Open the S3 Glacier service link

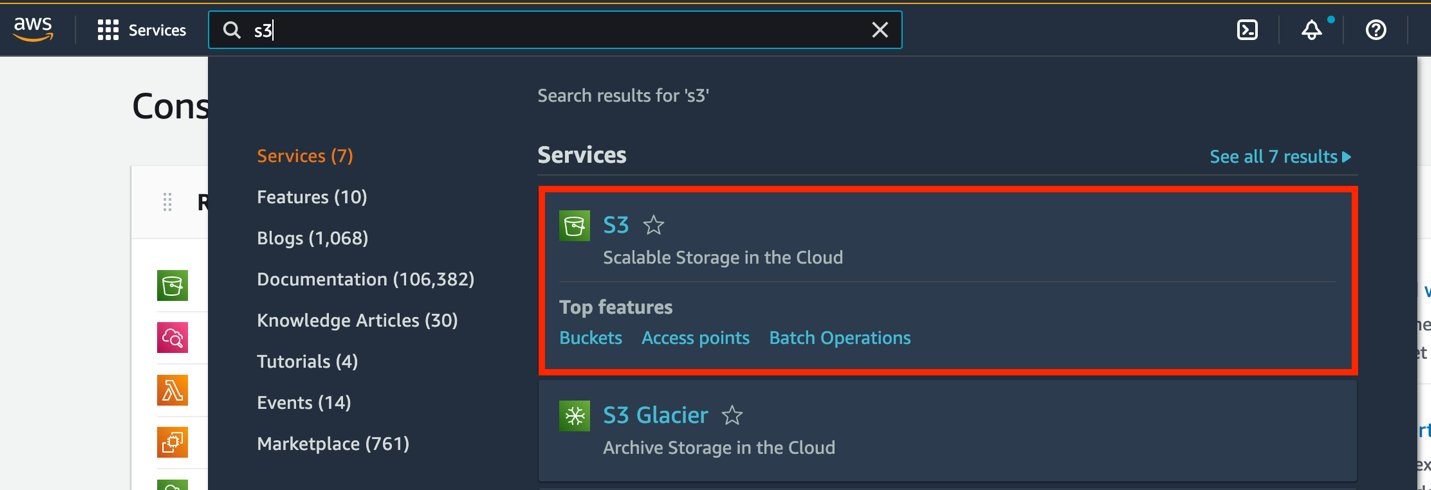point(655,415)
